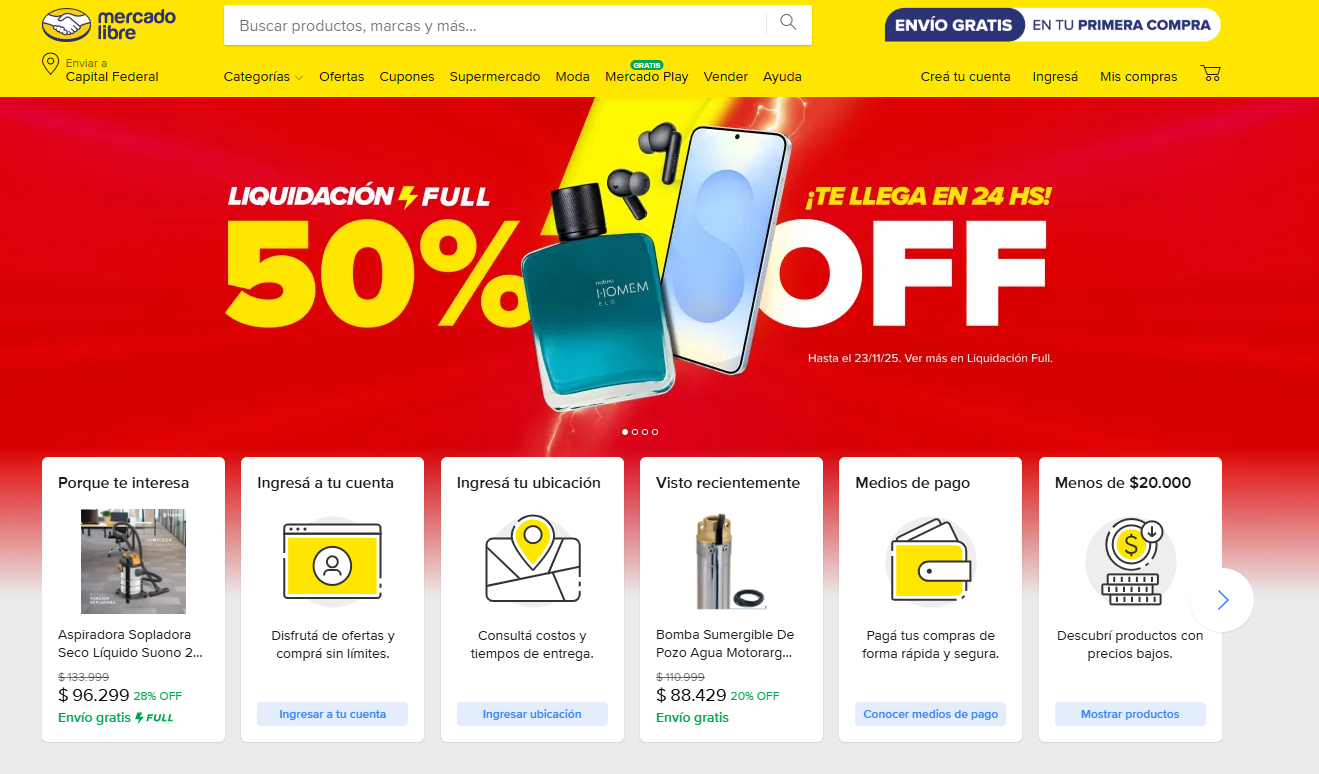Go to Supermercado in the nav bar
Viewport: 1319px width, 774px height.
pos(495,77)
